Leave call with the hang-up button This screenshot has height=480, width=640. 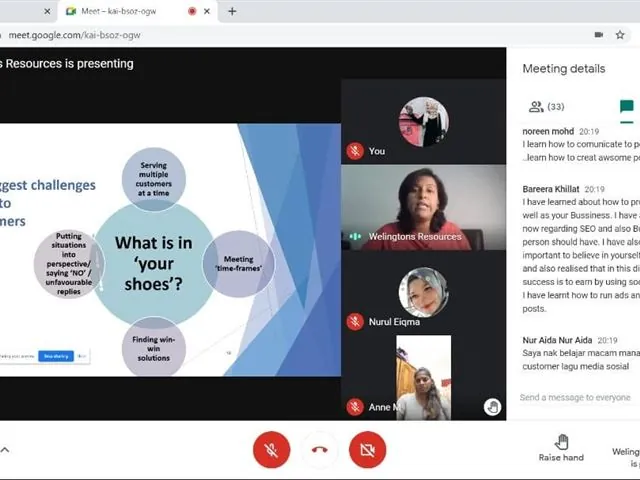point(320,450)
